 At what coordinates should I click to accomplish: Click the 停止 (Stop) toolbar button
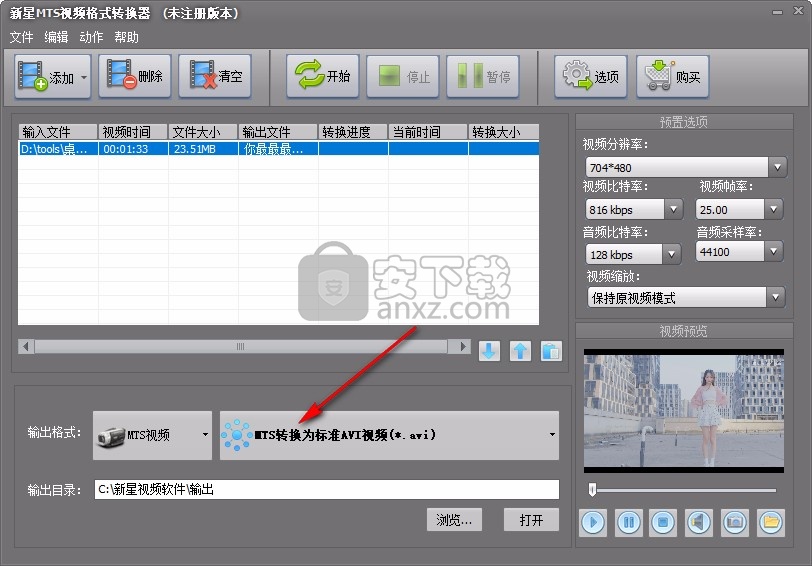tap(403, 77)
